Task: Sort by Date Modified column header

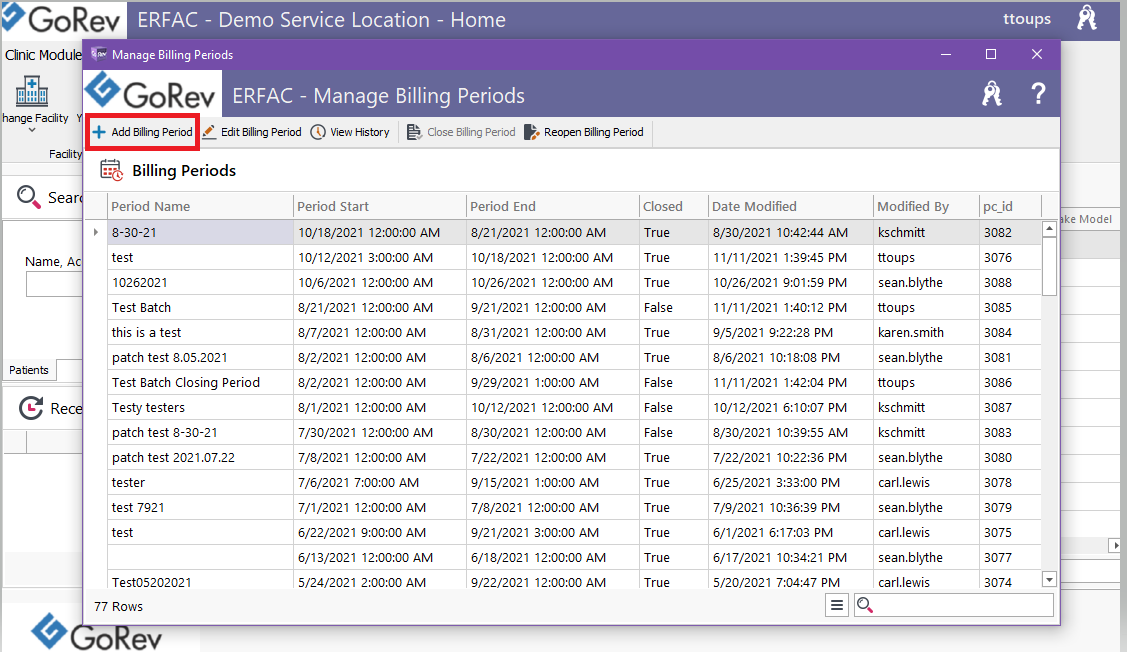Action: (x=790, y=206)
